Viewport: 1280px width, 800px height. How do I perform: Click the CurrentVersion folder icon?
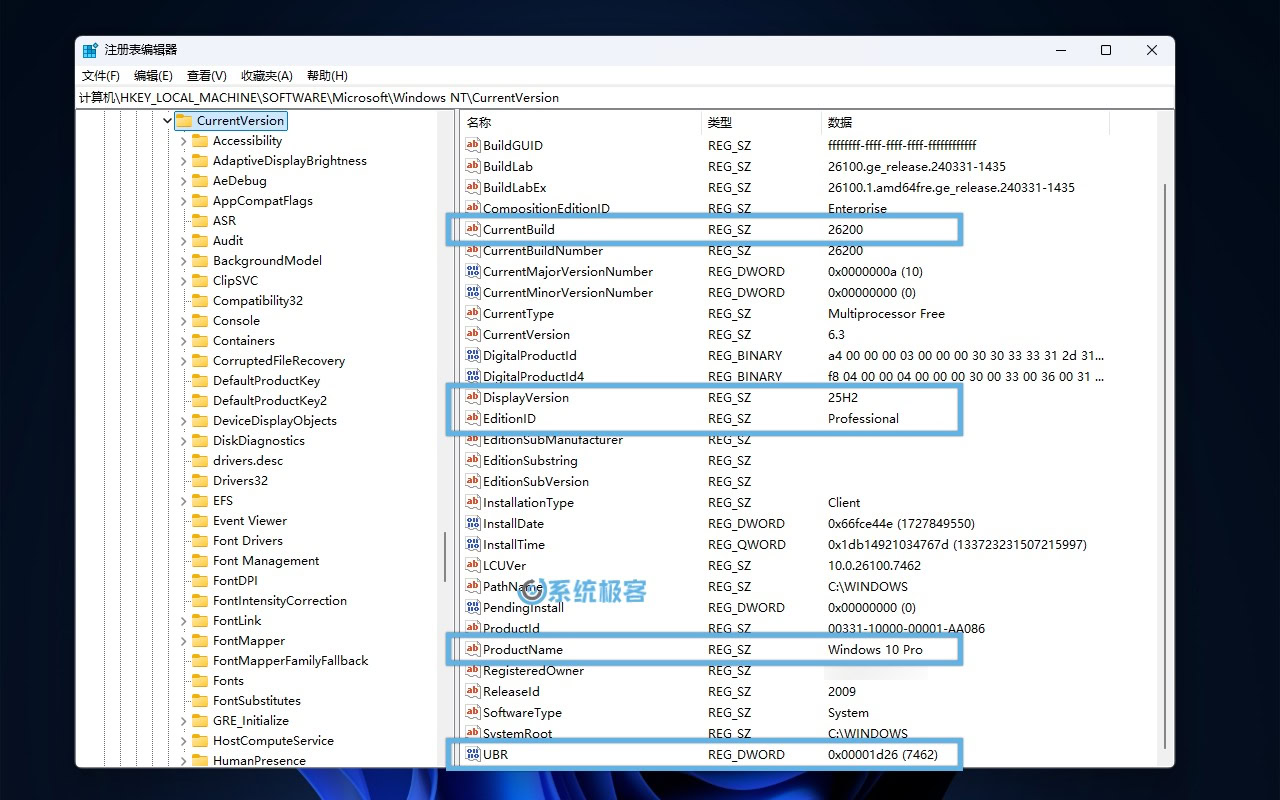183,120
